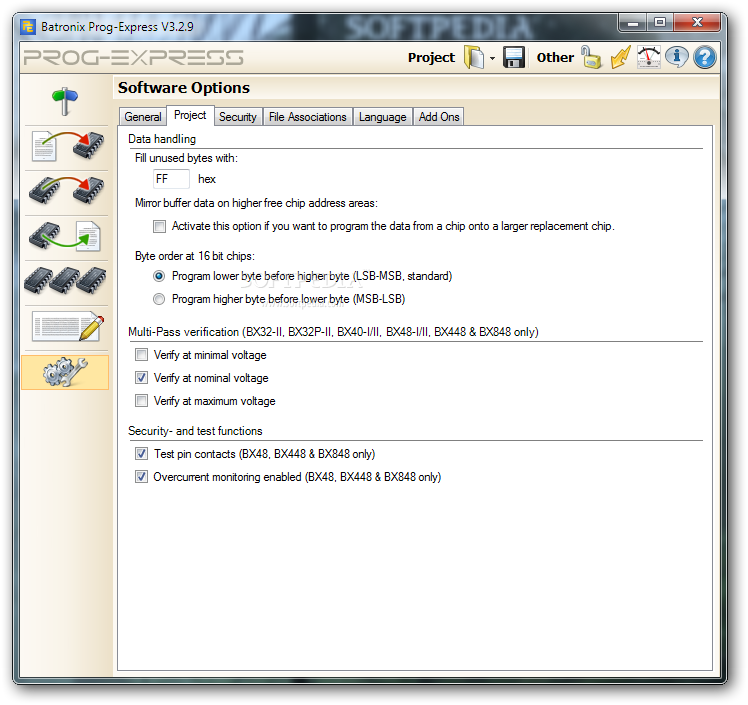This screenshot has width=748, height=705.
Task: Switch to the Language tab
Action: (383, 116)
